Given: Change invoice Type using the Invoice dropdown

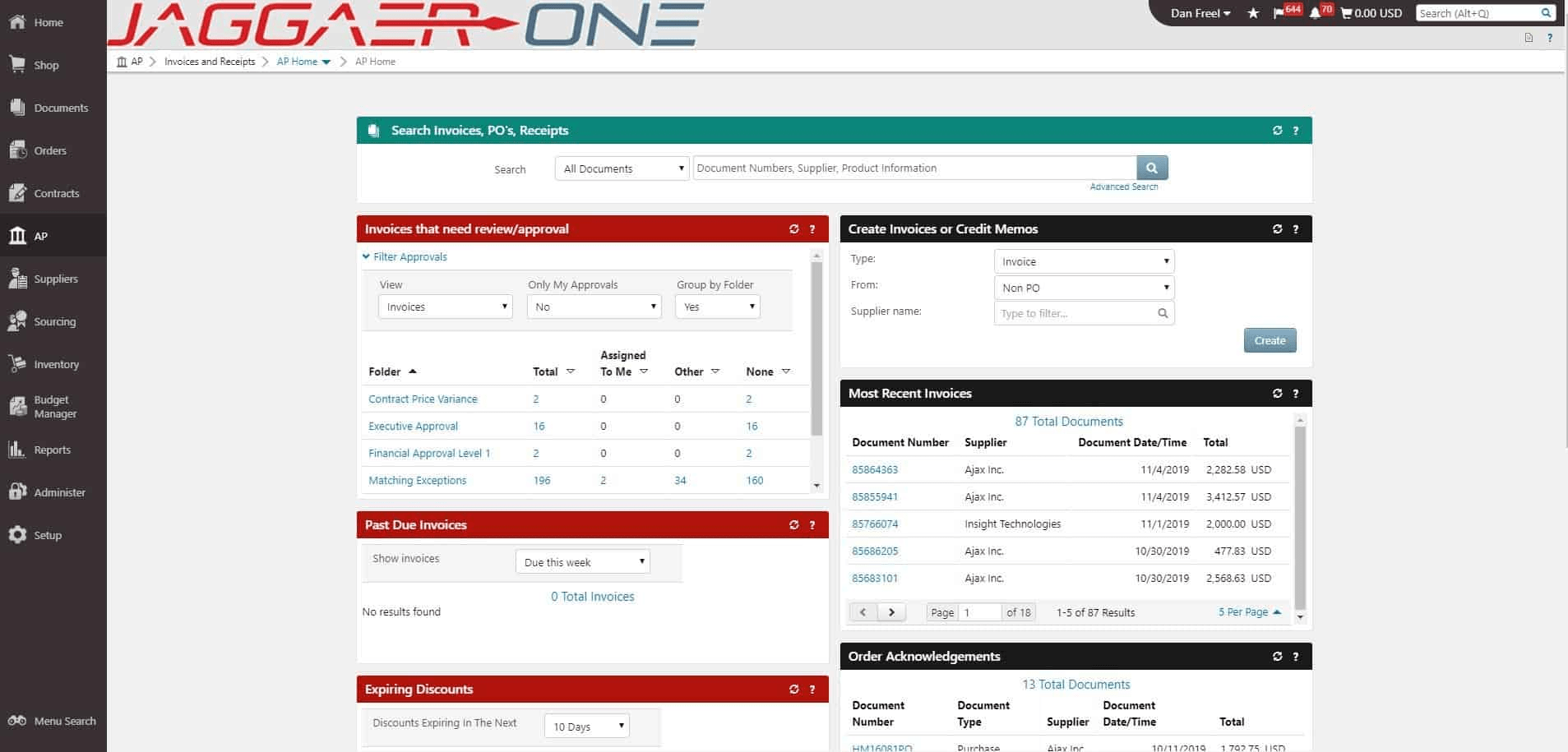Looking at the screenshot, I should 1084,261.
